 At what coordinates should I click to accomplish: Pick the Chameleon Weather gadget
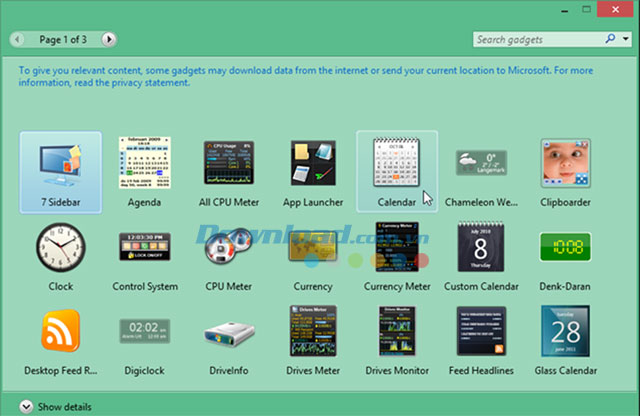[481, 172]
